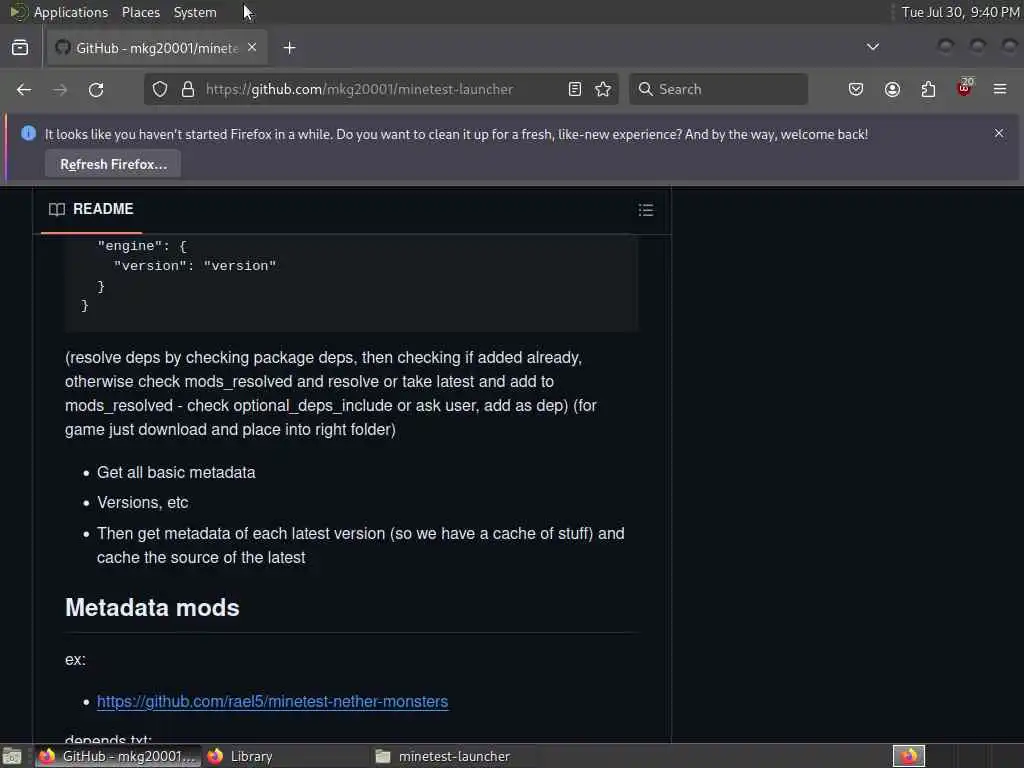Expand the list all tabs chevron

(x=872, y=47)
